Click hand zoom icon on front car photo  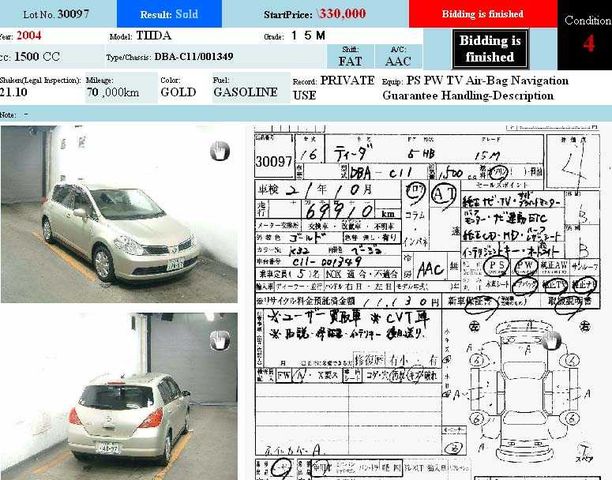[x=220, y=151]
